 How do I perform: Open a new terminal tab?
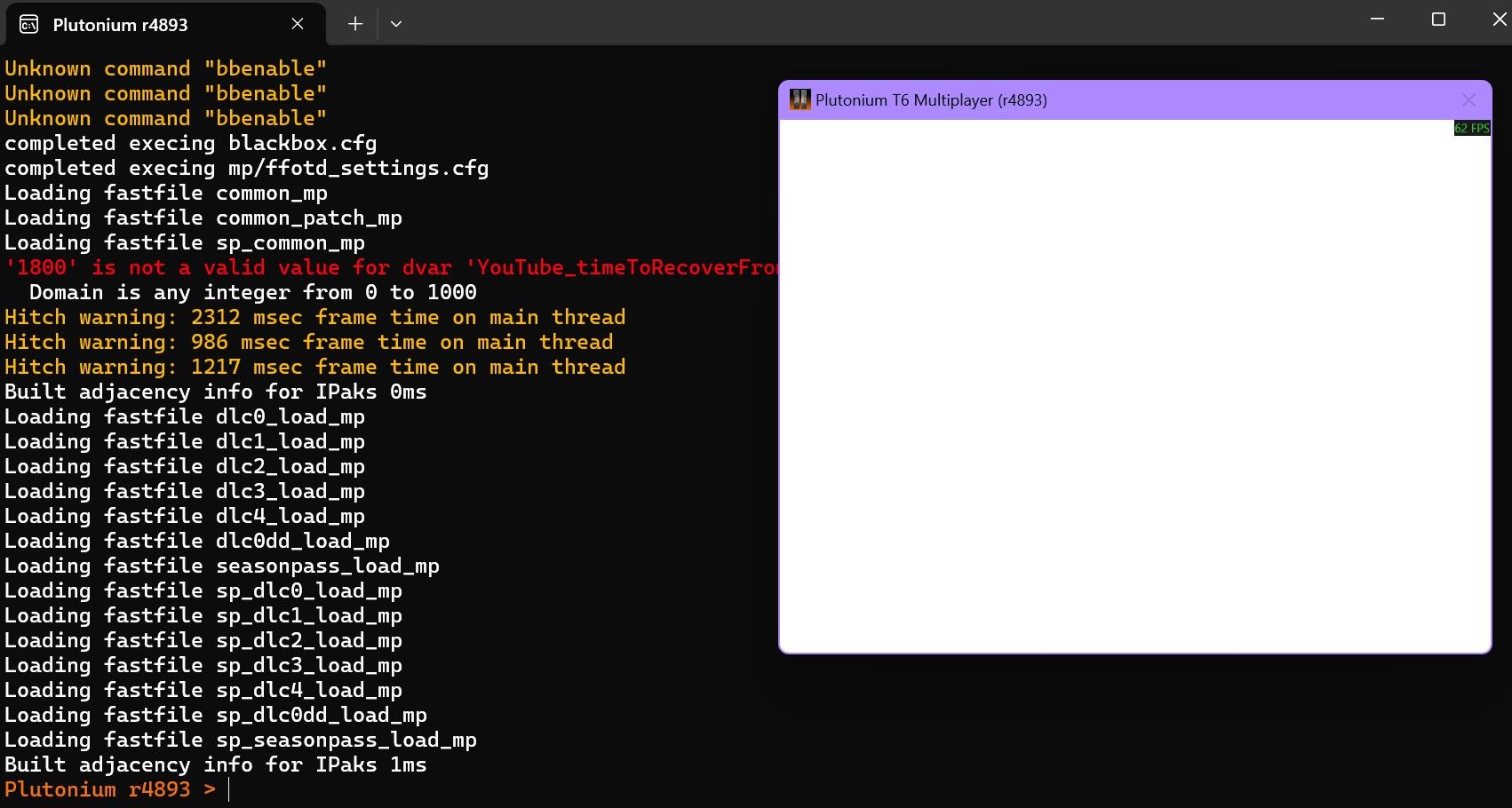pyautogui.click(x=355, y=24)
